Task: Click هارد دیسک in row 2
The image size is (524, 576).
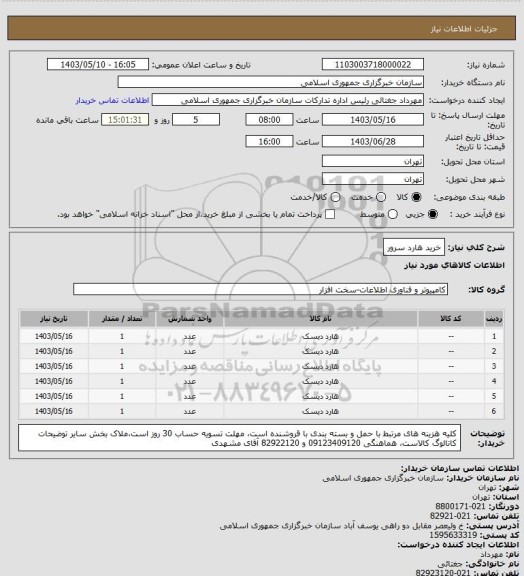Action: [x=320, y=351]
